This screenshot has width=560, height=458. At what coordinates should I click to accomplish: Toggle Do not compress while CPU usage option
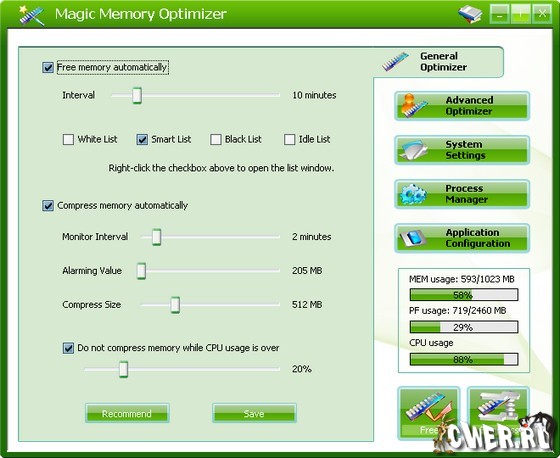click(x=68, y=348)
